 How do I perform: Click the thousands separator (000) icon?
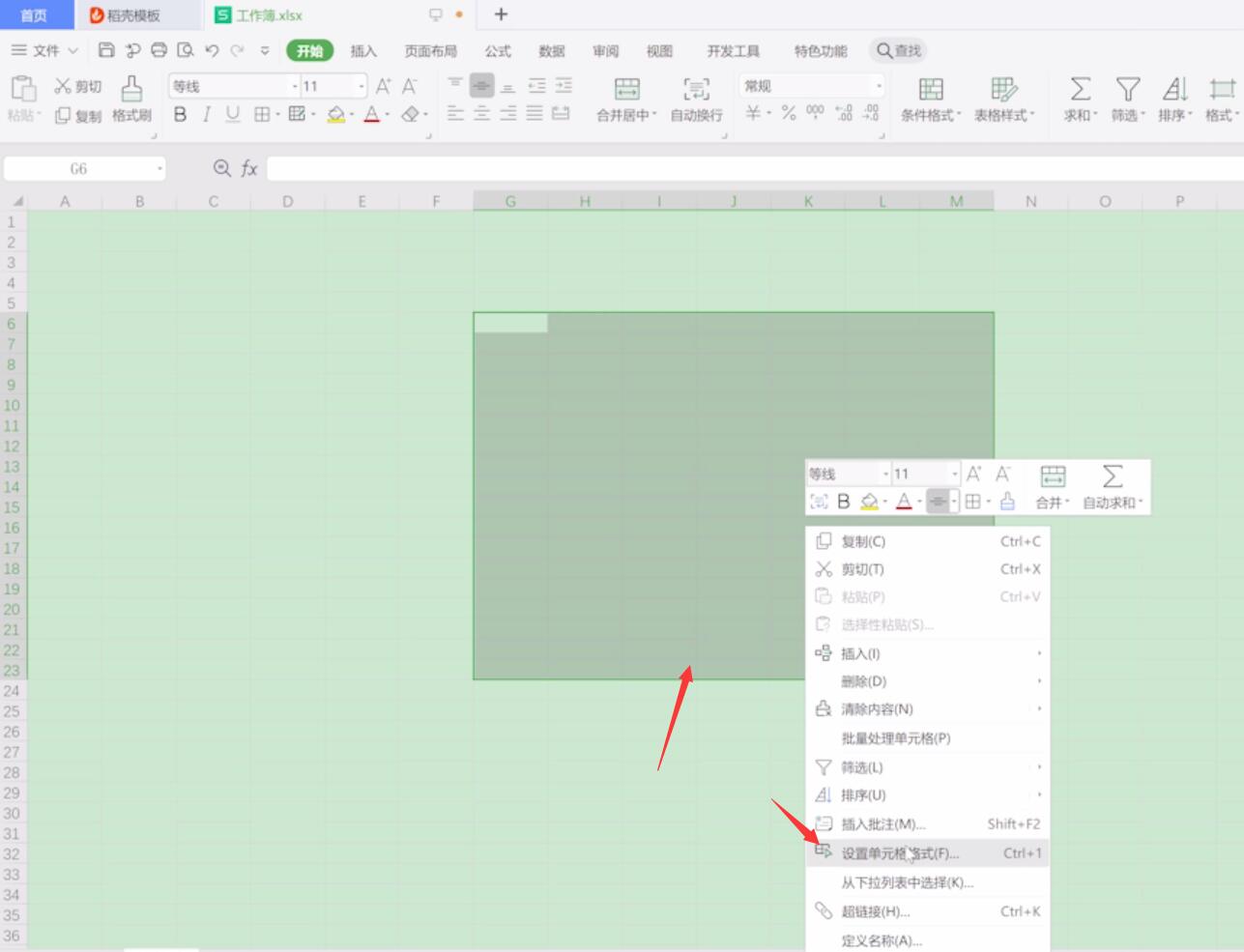815,113
